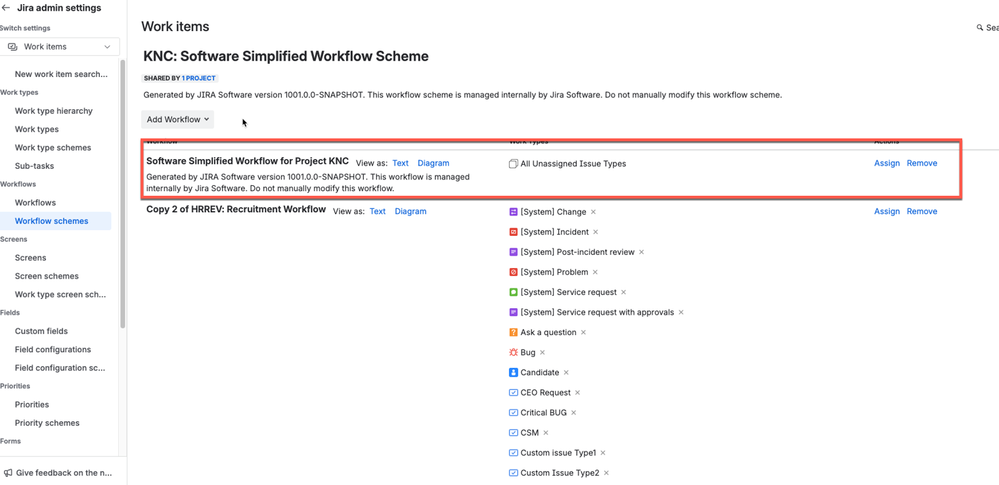Open Priorities in the sidebar

pos(32,405)
